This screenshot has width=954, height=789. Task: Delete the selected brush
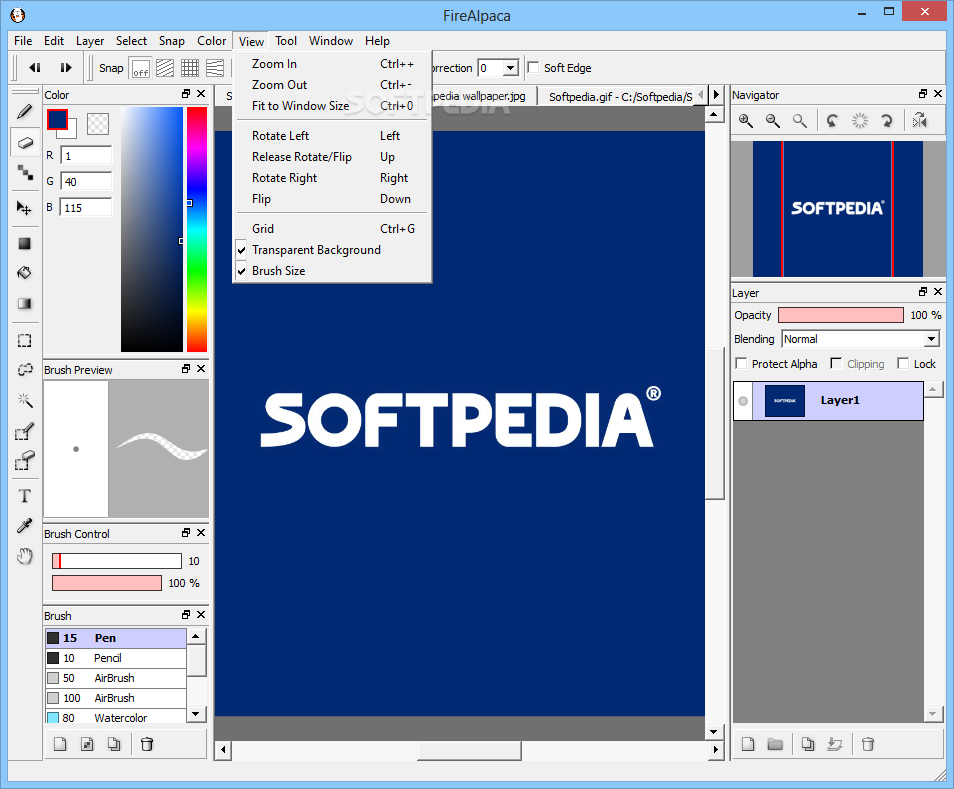click(147, 744)
